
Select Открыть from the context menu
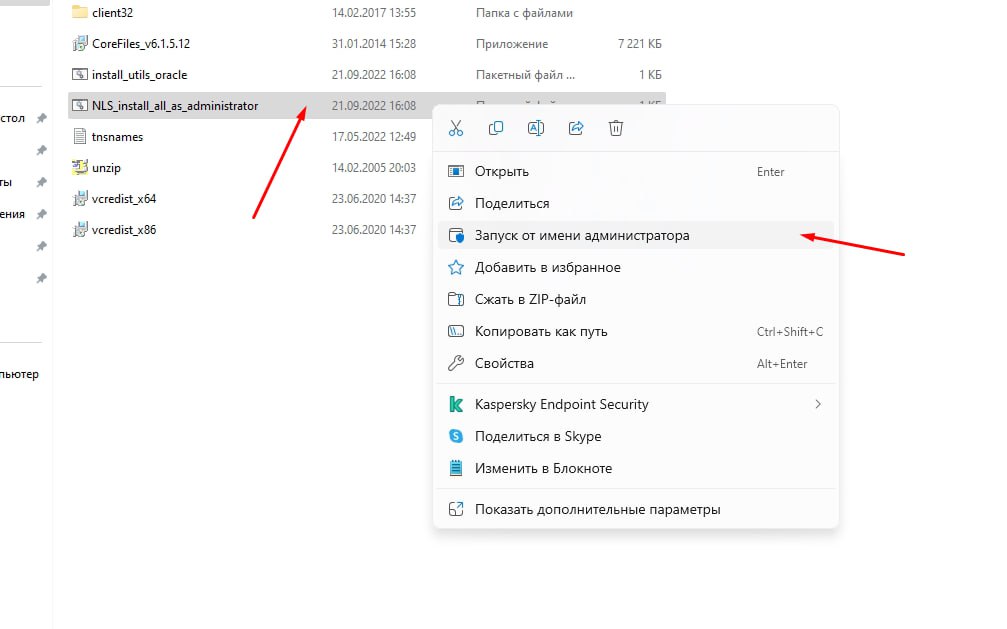[x=635, y=172]
